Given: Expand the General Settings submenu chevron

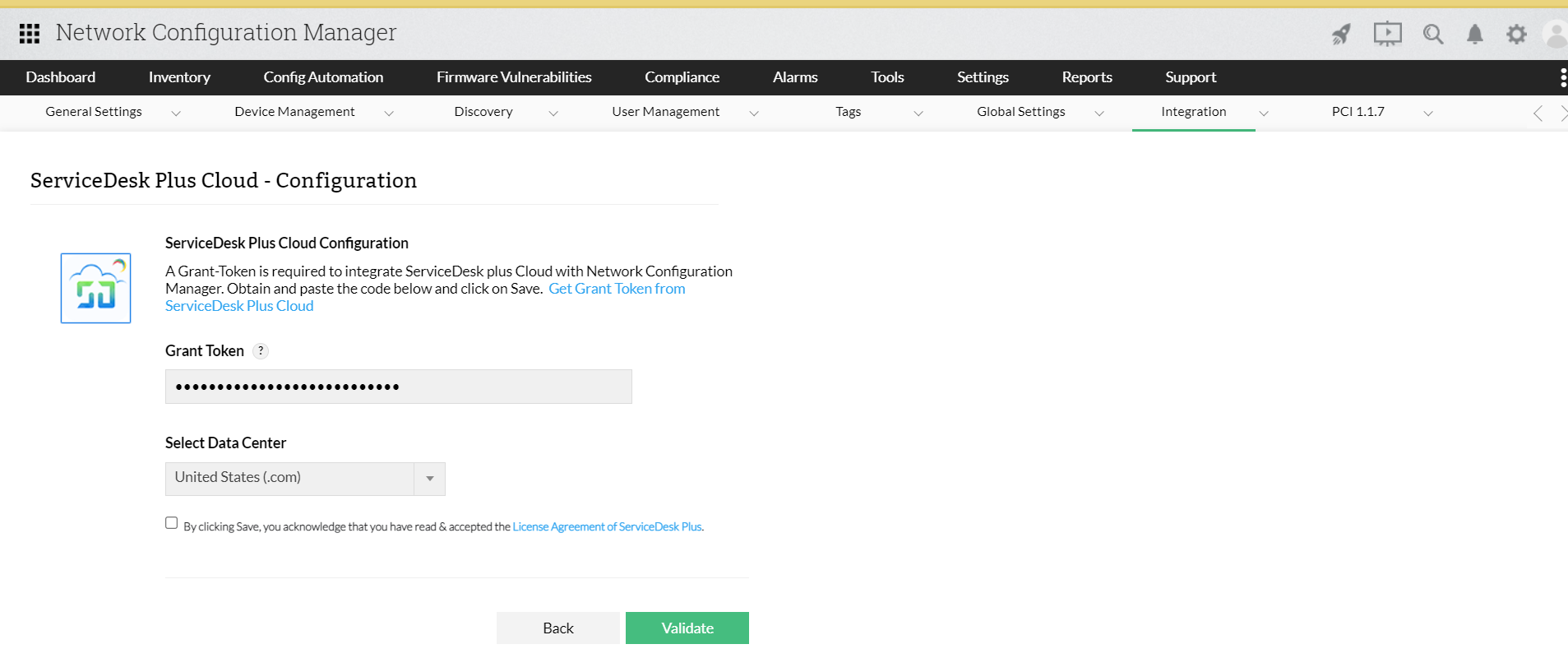Looking at the screenshot, I should click(x=175, y=114).
